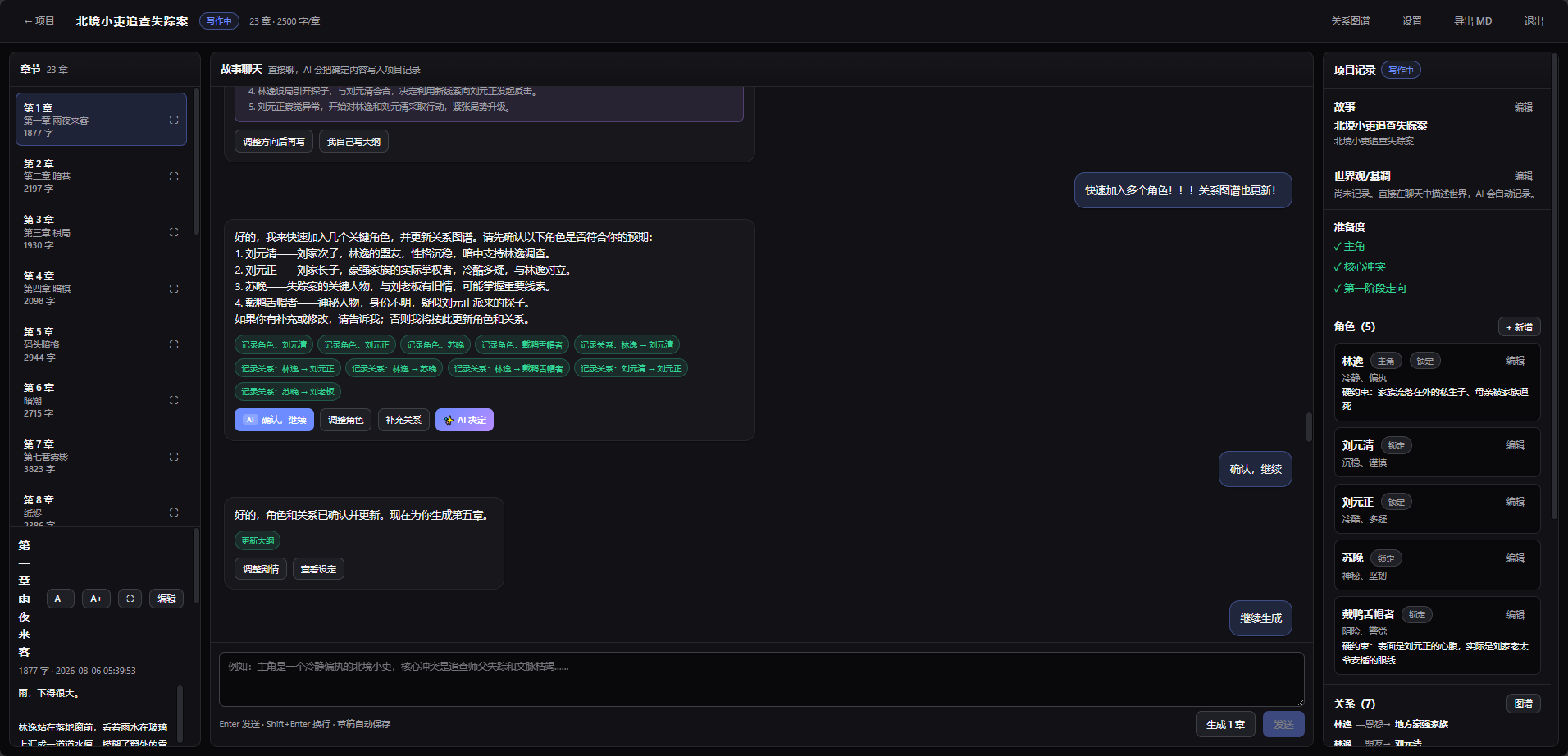
Task: Edit character 戴鸭舌帽者
Action: tap(1515, 615)
